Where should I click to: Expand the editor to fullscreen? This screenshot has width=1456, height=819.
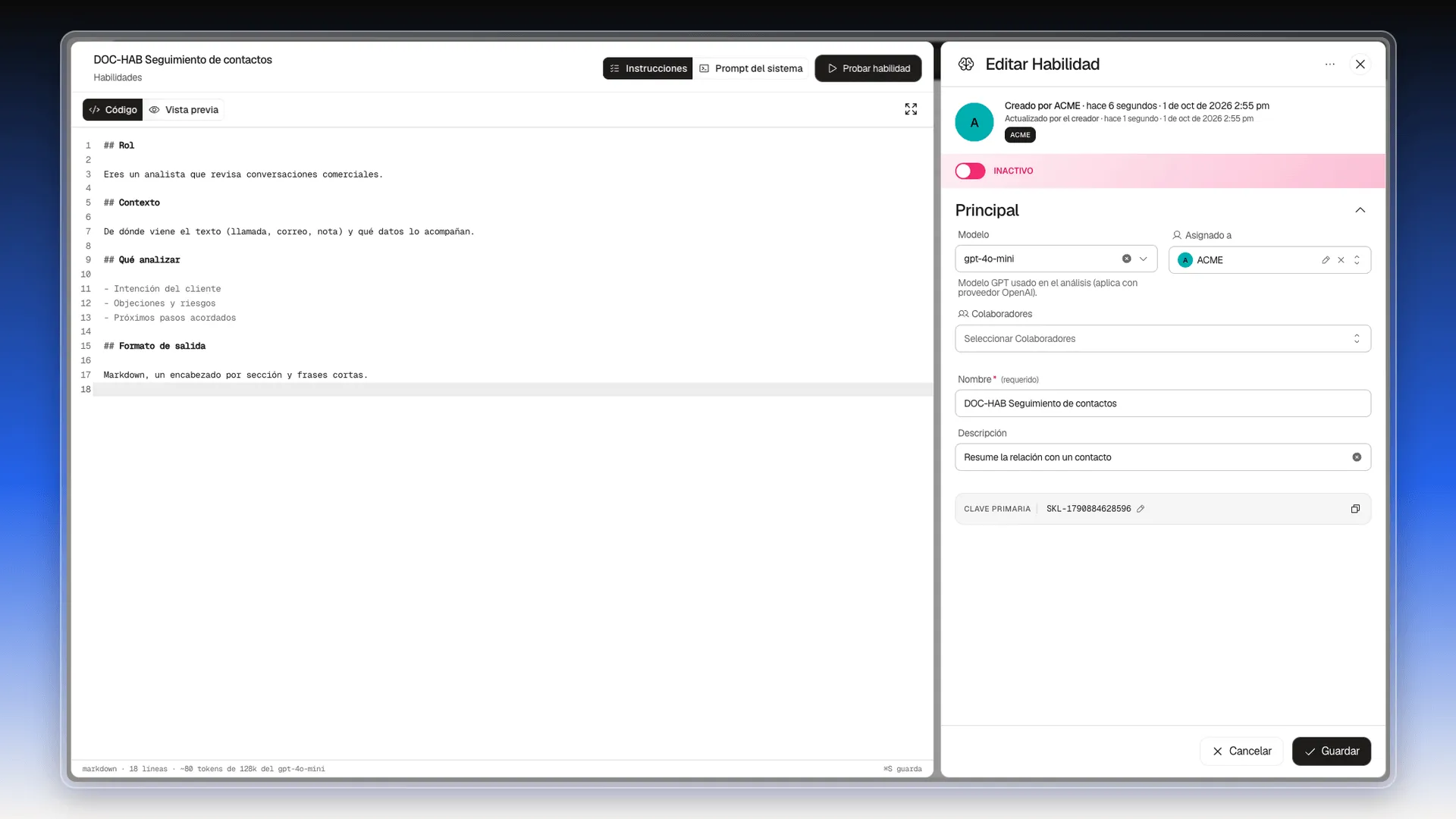point(911,109)
